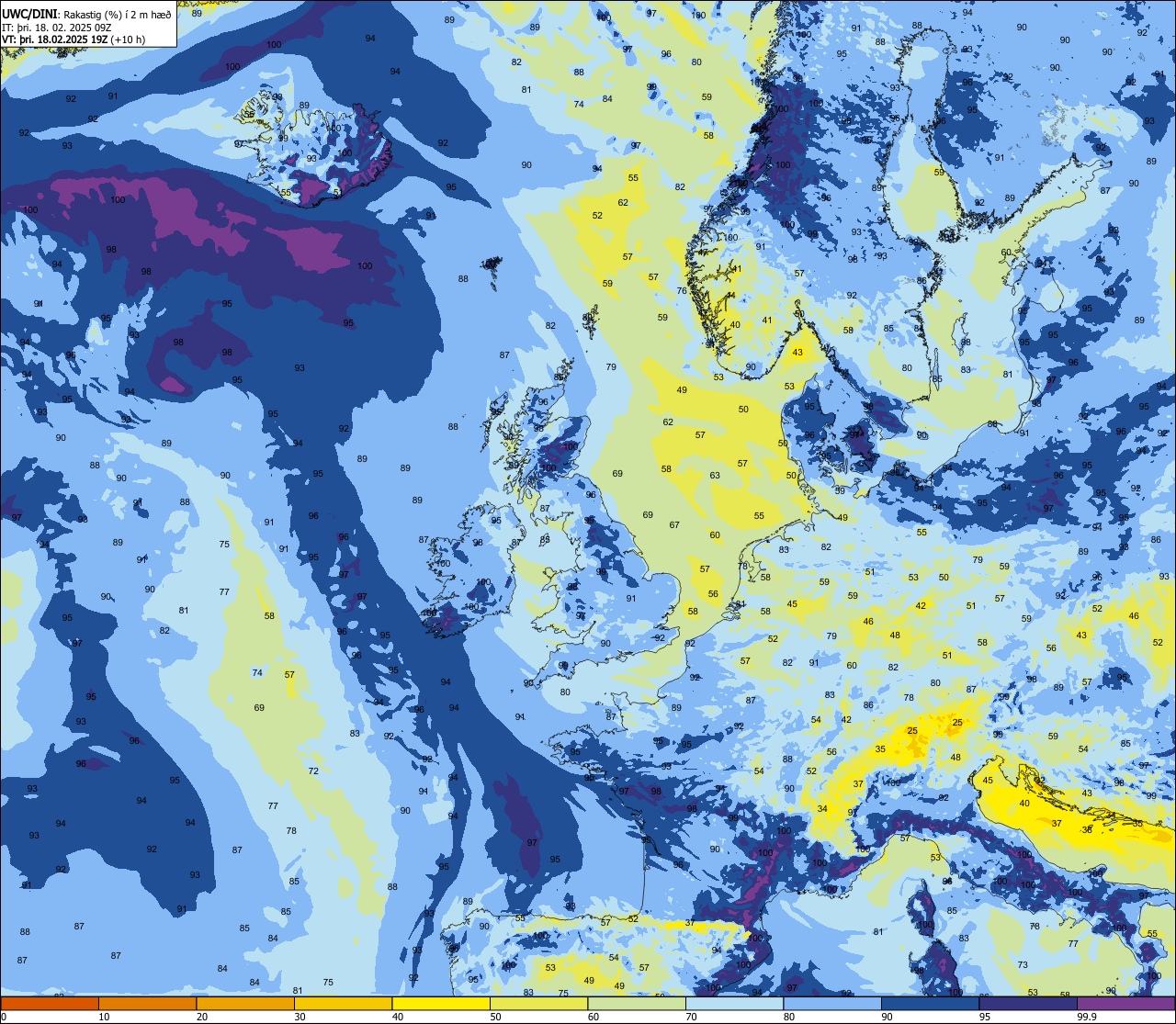Click the "63" humidity value over the North Sea
Screen dimensions: 1176x1024
click(x=715, y=475)
